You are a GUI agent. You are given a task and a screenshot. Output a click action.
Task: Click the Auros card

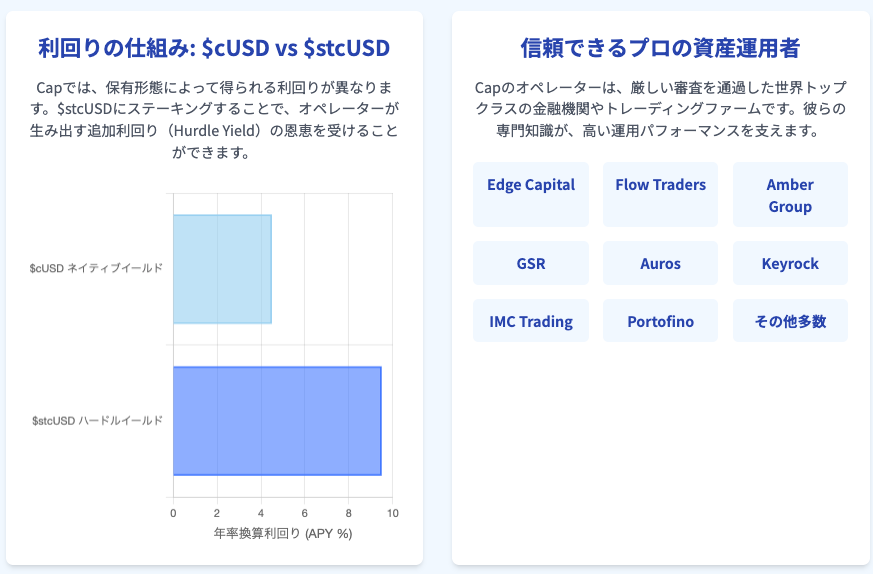(x=660, y=263)
